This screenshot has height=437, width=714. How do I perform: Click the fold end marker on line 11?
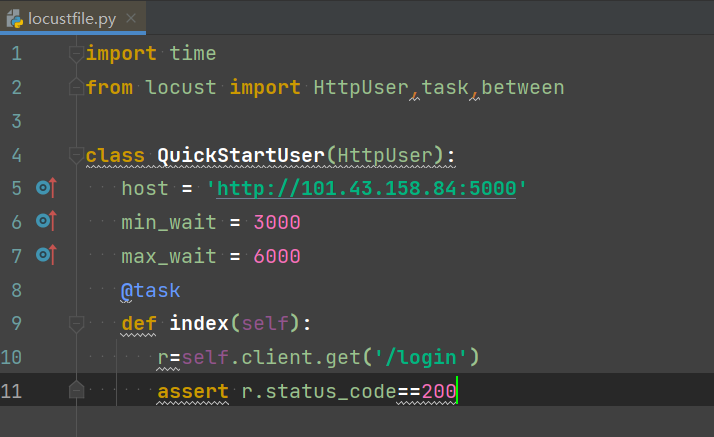(74, 392)
